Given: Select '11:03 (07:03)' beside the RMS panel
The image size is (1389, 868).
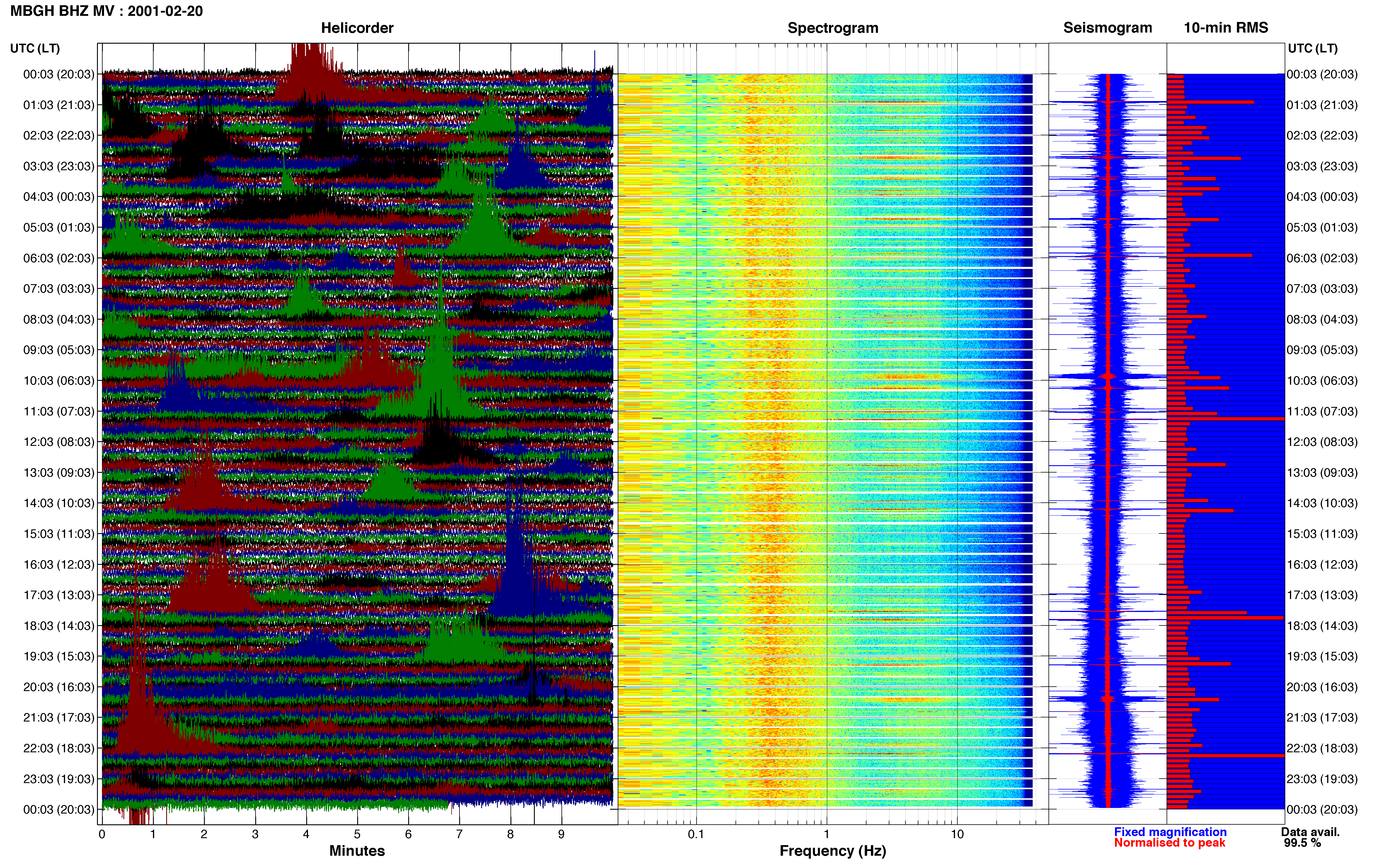Looking at the screenshot, I should [1322, 412].
